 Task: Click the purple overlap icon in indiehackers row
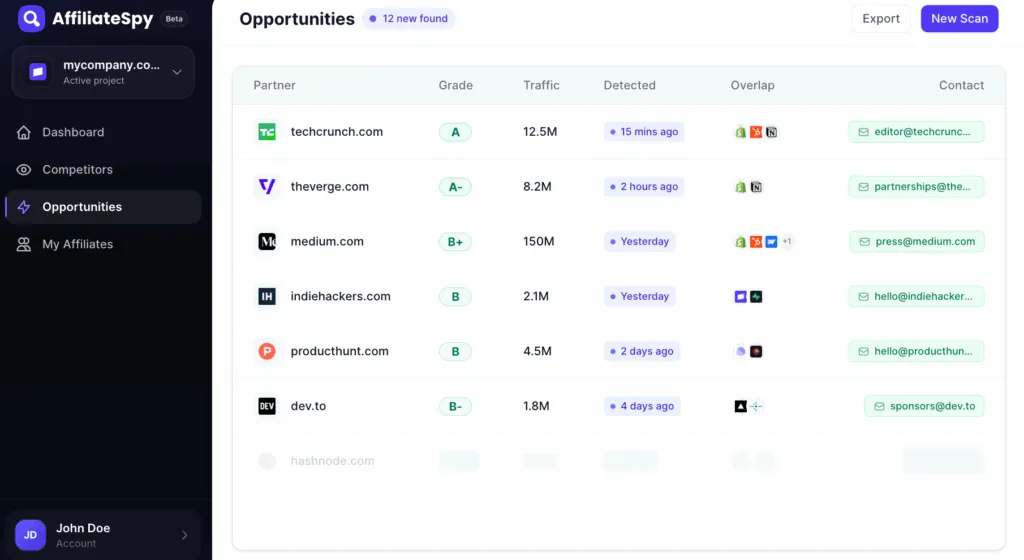point(741,296)
